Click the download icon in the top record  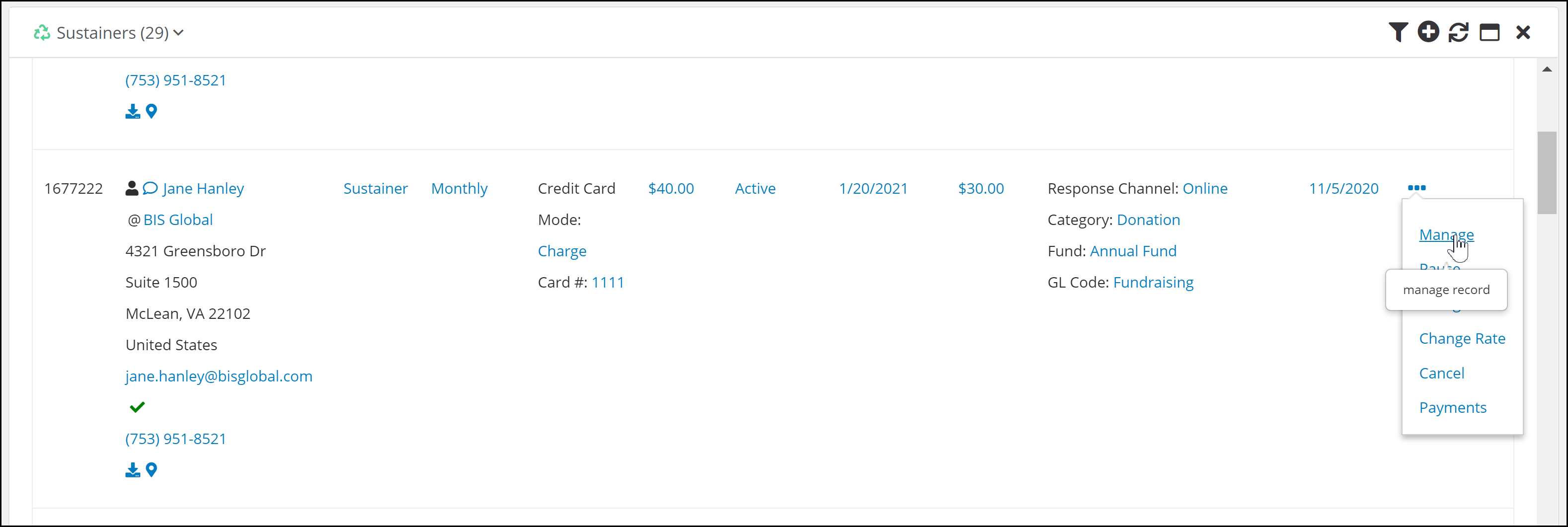[133, 111]
